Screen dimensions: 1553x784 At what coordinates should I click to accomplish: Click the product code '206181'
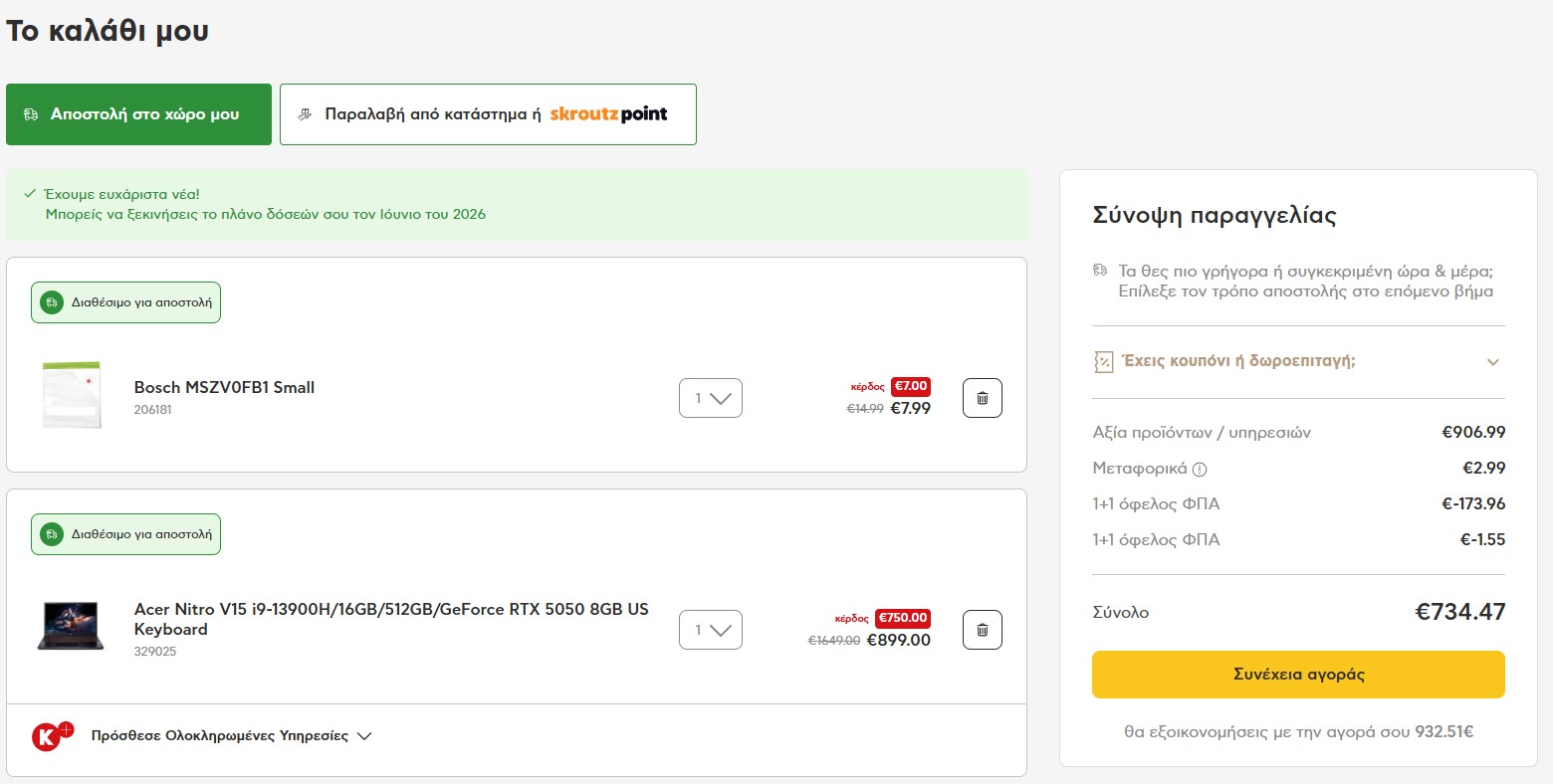point(153,410)
